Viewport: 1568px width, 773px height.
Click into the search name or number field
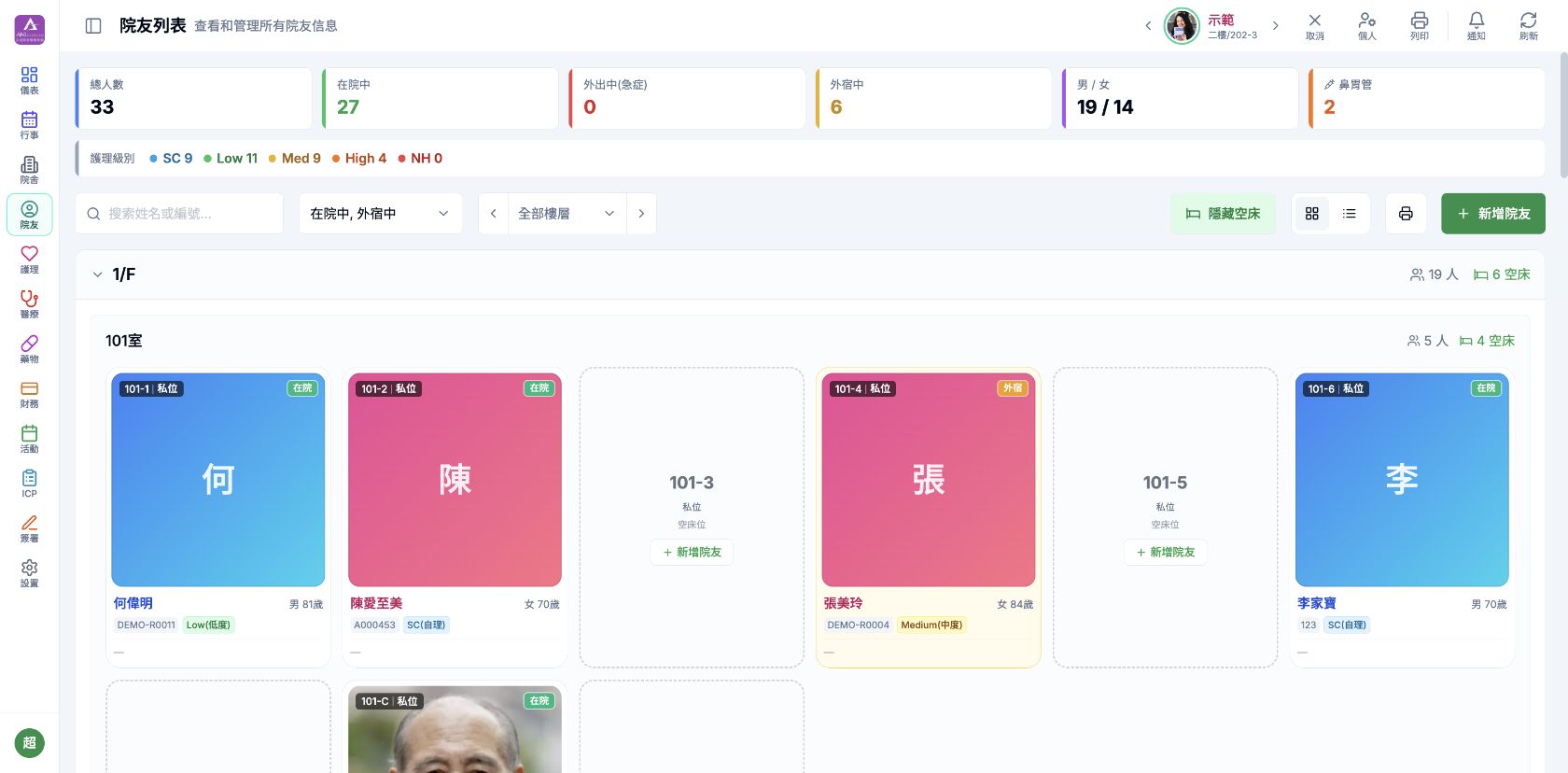coord(179,214)
